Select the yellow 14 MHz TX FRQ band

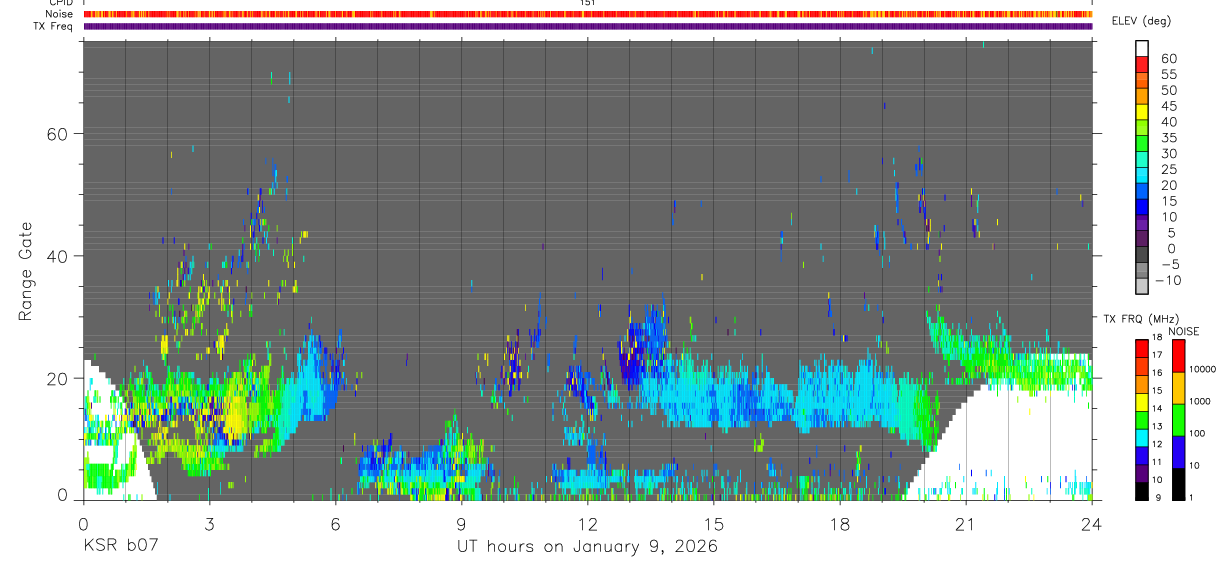click(x=1143, y=401)
